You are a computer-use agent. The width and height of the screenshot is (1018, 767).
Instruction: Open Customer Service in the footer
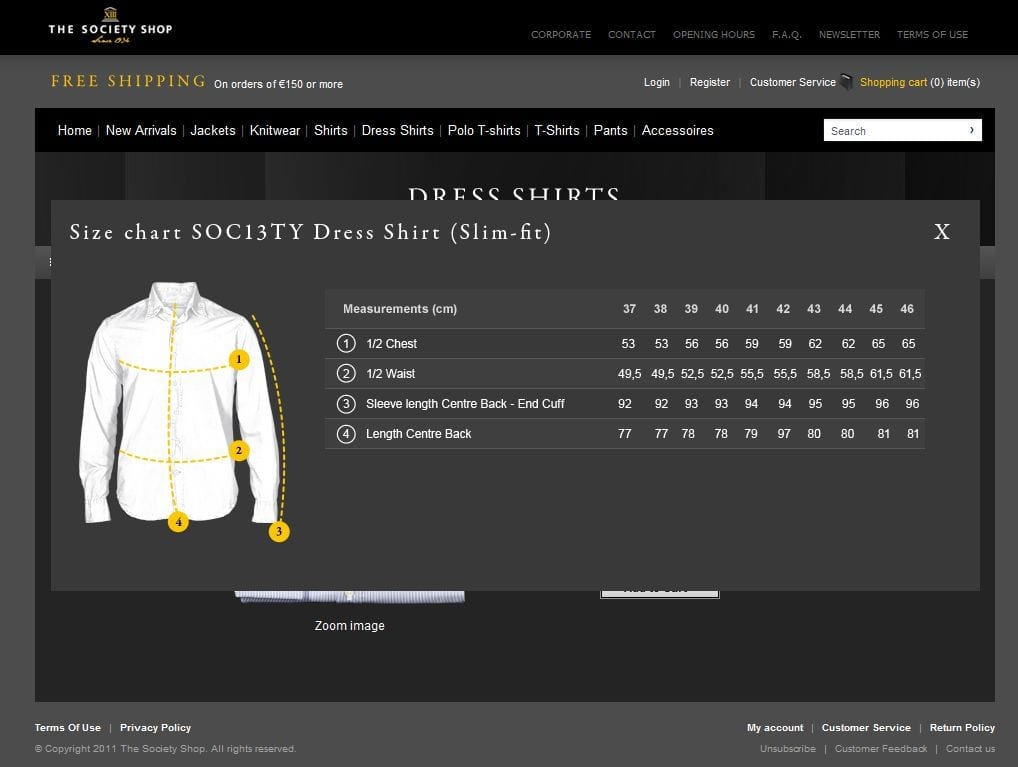pos(866,727)
